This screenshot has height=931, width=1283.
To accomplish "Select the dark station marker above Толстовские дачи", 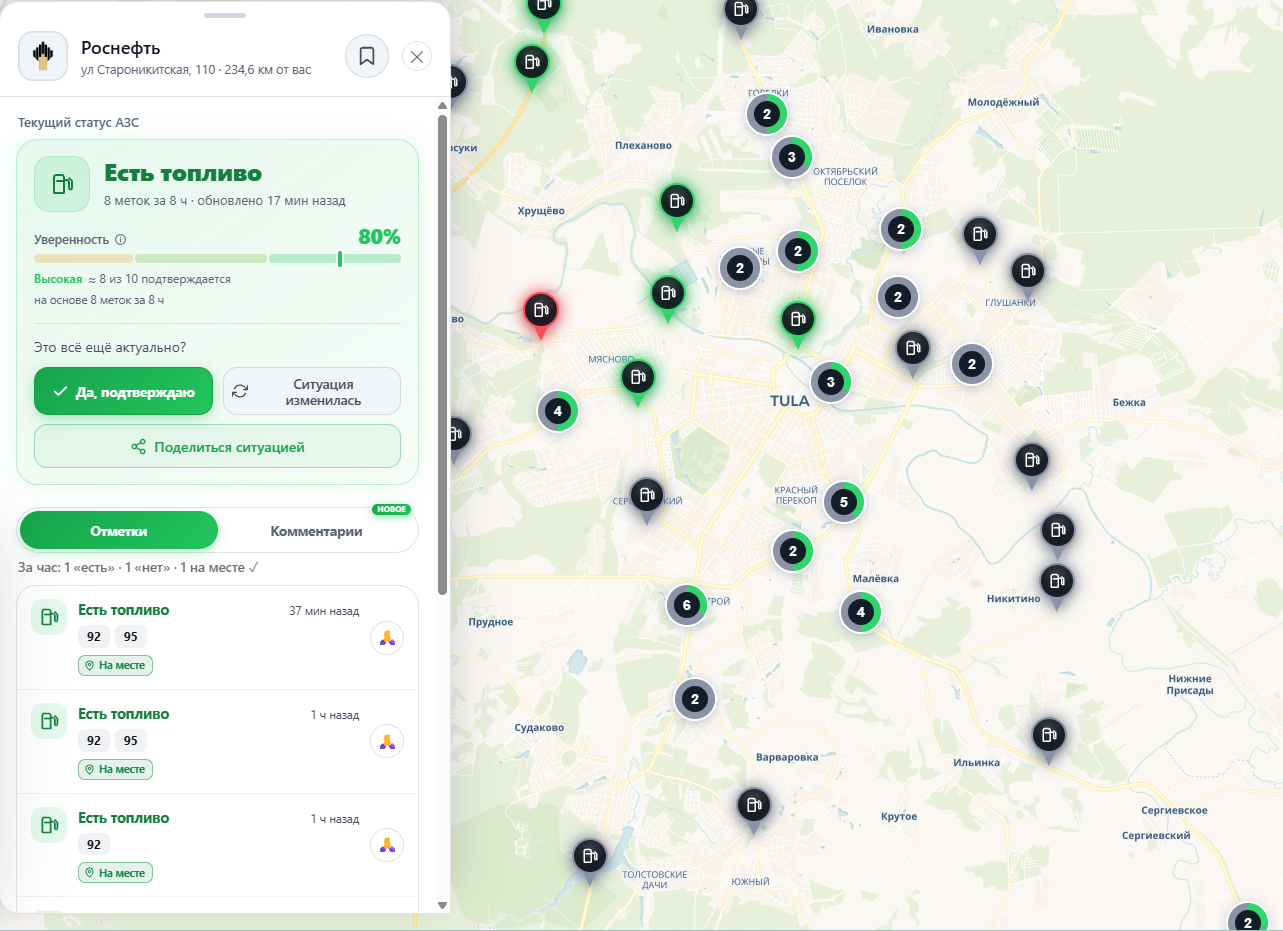I will (590, 858).
